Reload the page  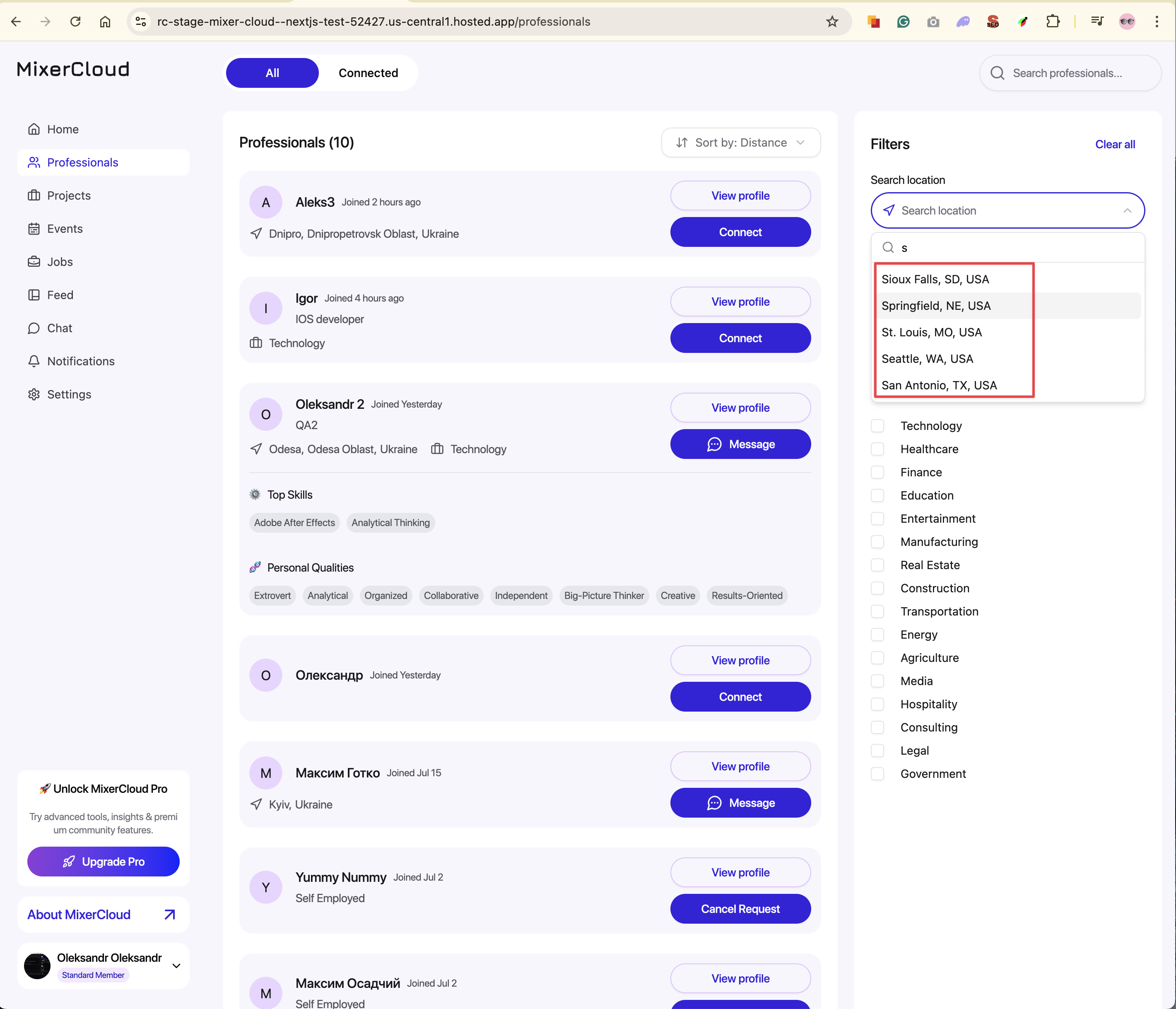(x=75, y=22)
